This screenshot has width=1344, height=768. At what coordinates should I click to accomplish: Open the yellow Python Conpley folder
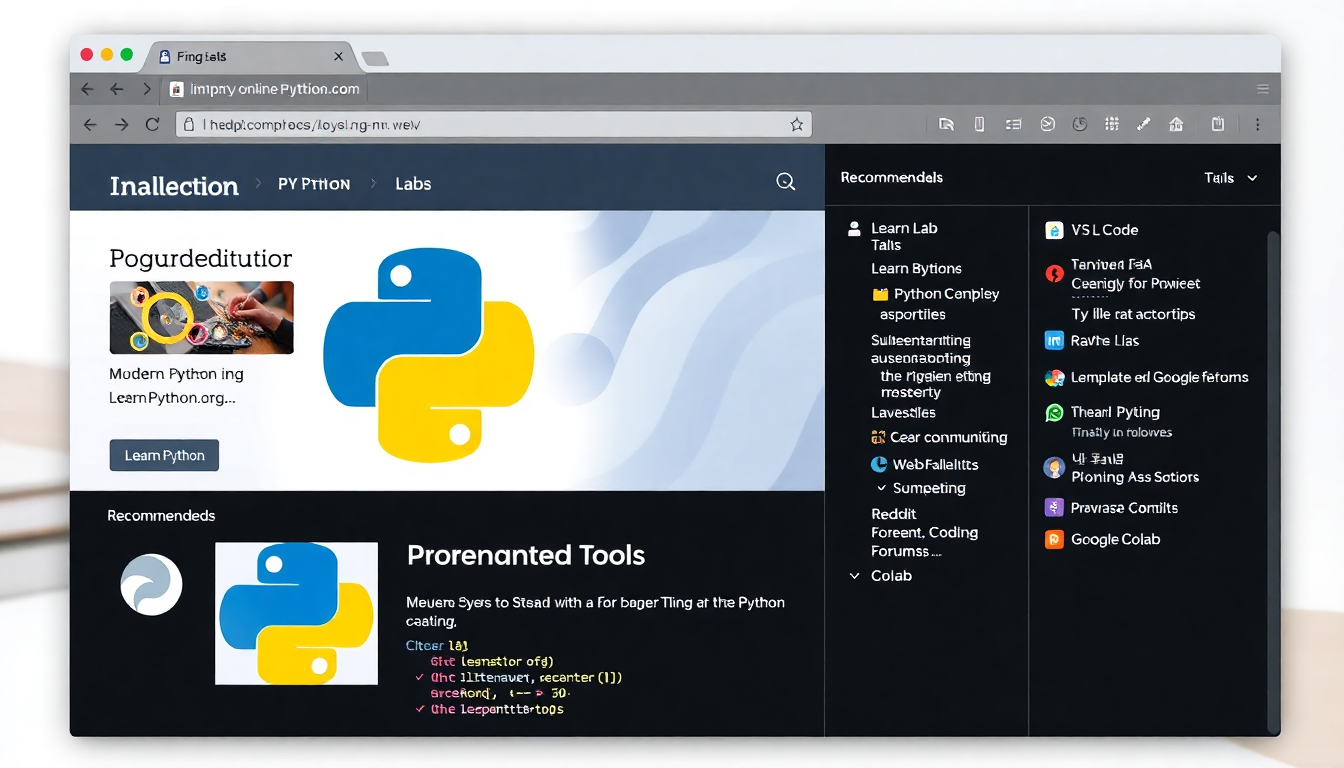(880, 294)
